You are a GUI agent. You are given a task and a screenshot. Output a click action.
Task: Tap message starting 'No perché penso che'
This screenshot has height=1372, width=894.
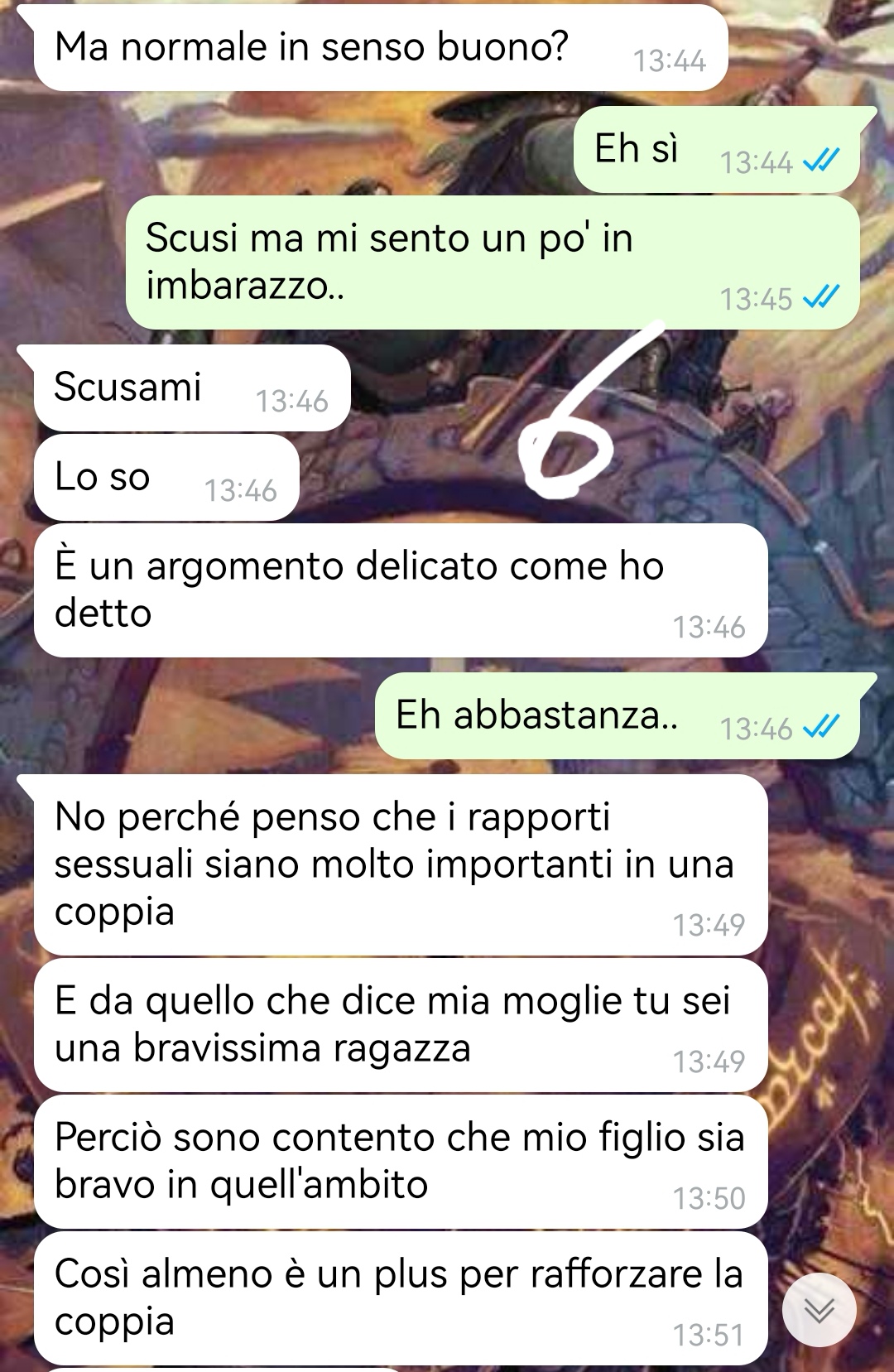click(401, 864)
